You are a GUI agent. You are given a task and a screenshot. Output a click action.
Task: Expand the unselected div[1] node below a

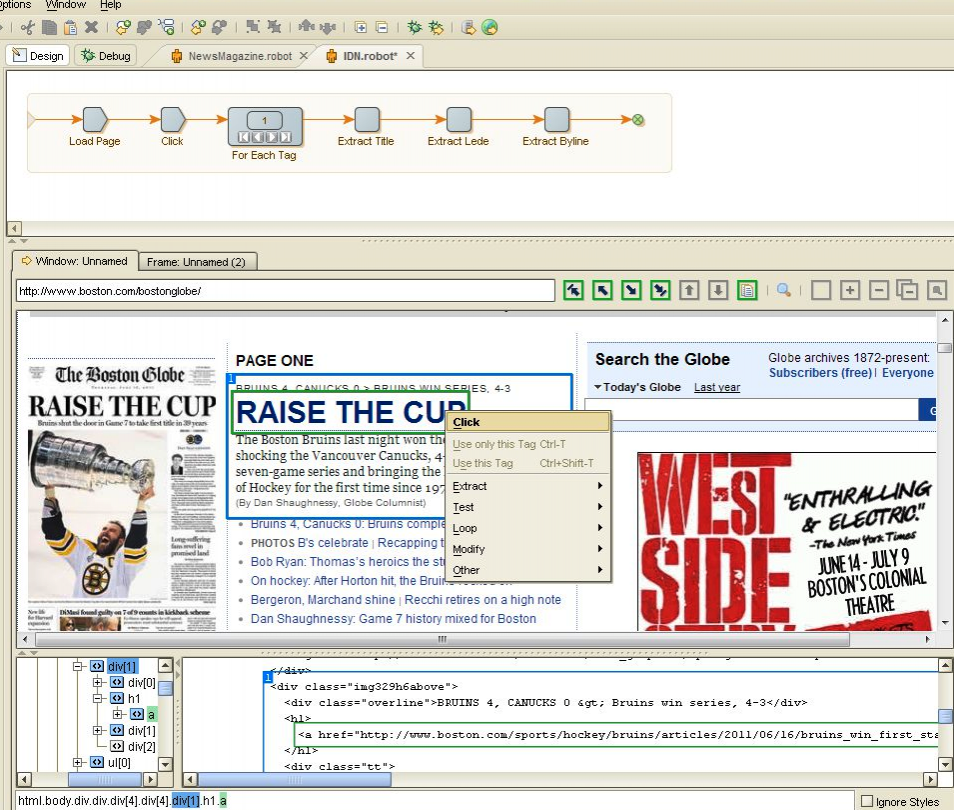click(x=97, y=730)
